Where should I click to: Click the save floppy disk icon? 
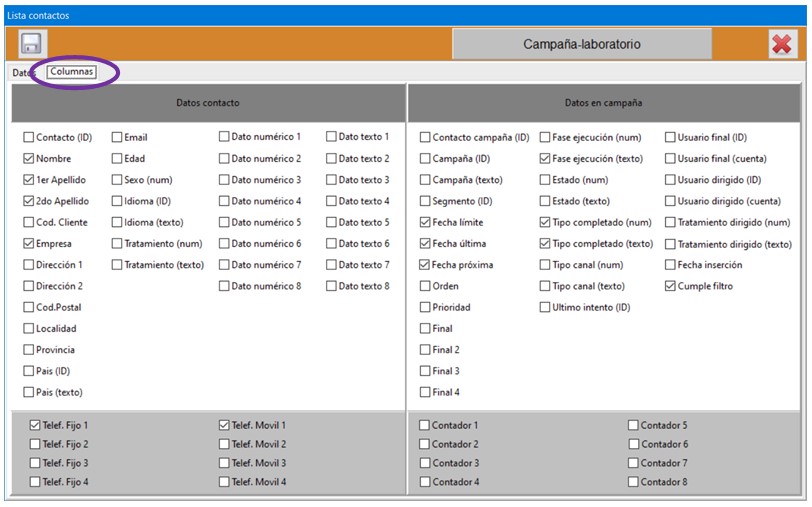pos(31,44)
